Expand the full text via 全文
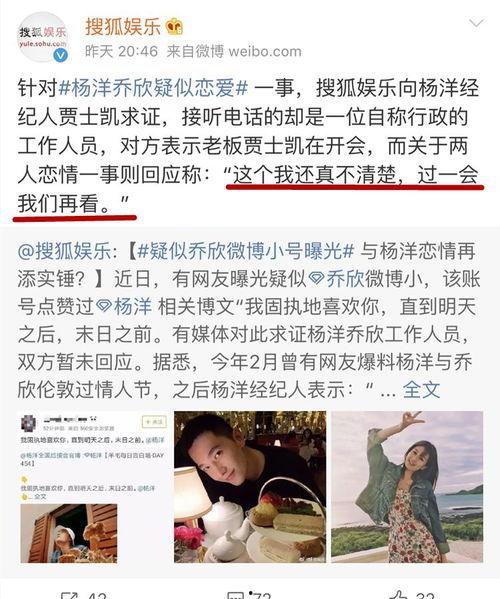500x599 pixels. 421,390
